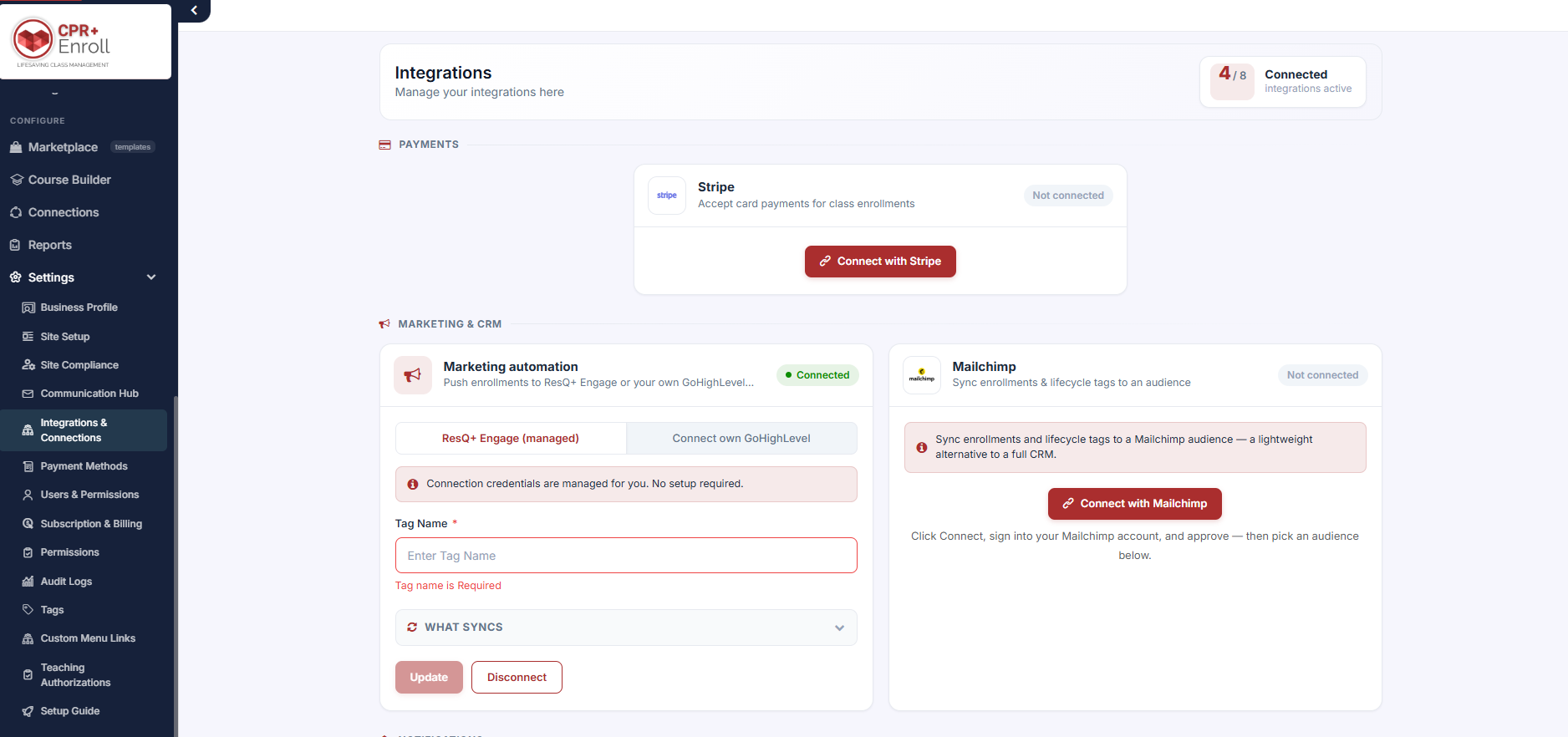Click the Permissions icon in sidebar
This screenshot has height=737, width=1568.
pyautogui.click(x=28, y=552)
